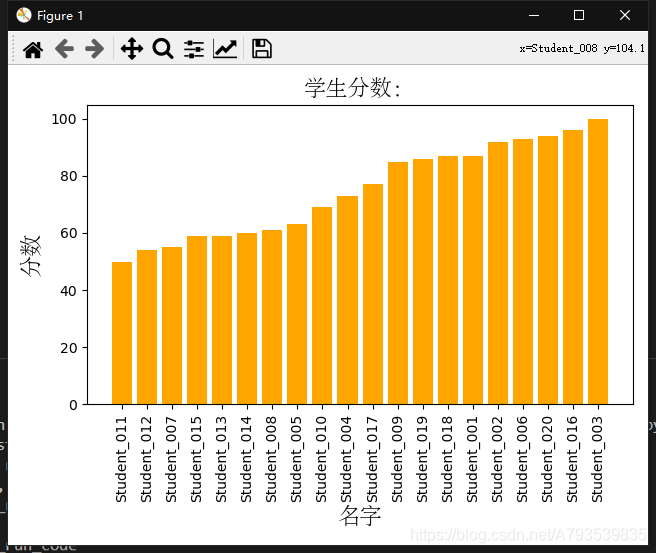Activate the Zoom magnifier tool
The width and height of the screenshot is (656, 553).
(x=163, y=49)
